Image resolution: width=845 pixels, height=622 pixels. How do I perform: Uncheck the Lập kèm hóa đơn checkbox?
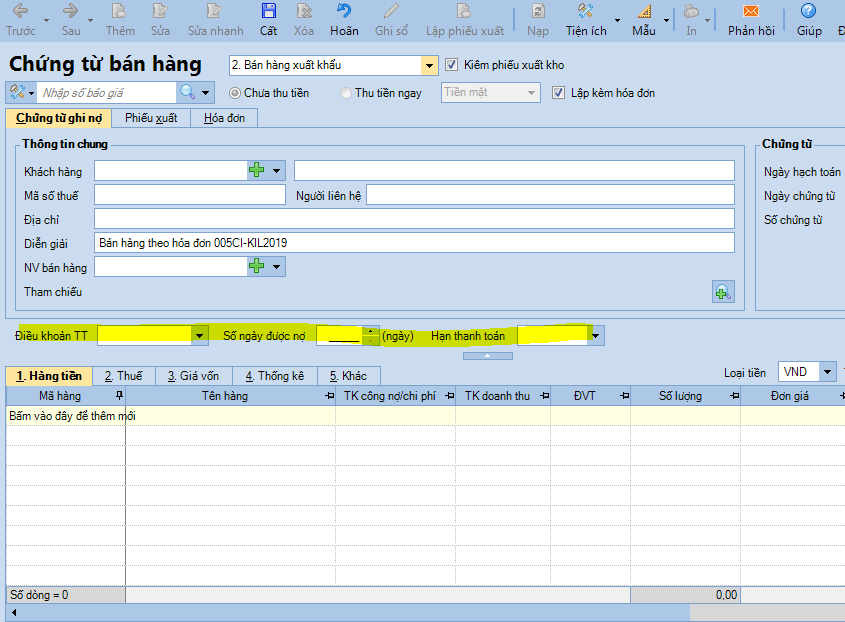pyautogui.click(x=559, y=93)
